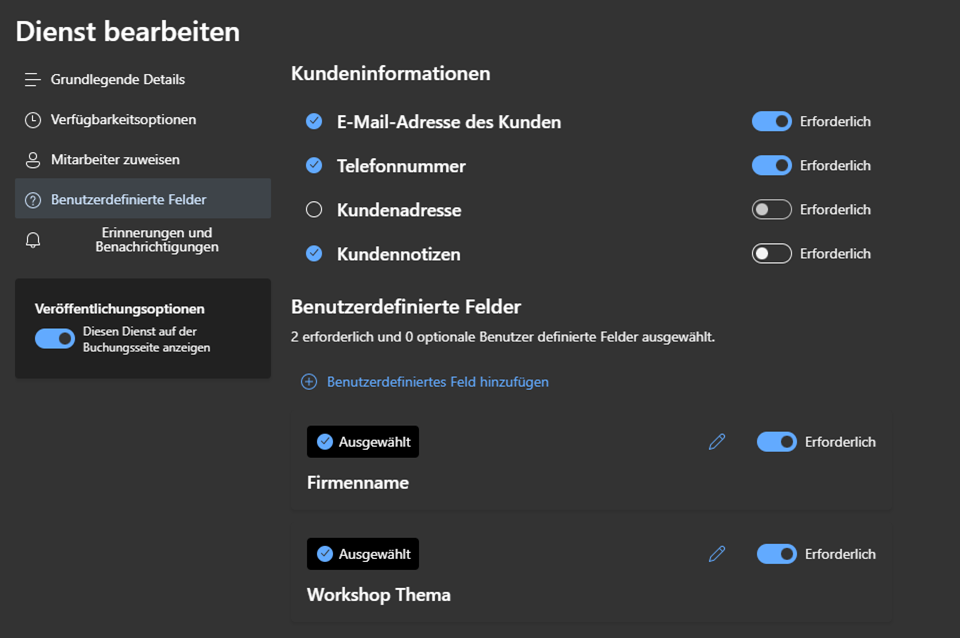Screen dimensions: 960x638
Task: Click the bell icon for Erinnerungen
Action: [32, 240]
